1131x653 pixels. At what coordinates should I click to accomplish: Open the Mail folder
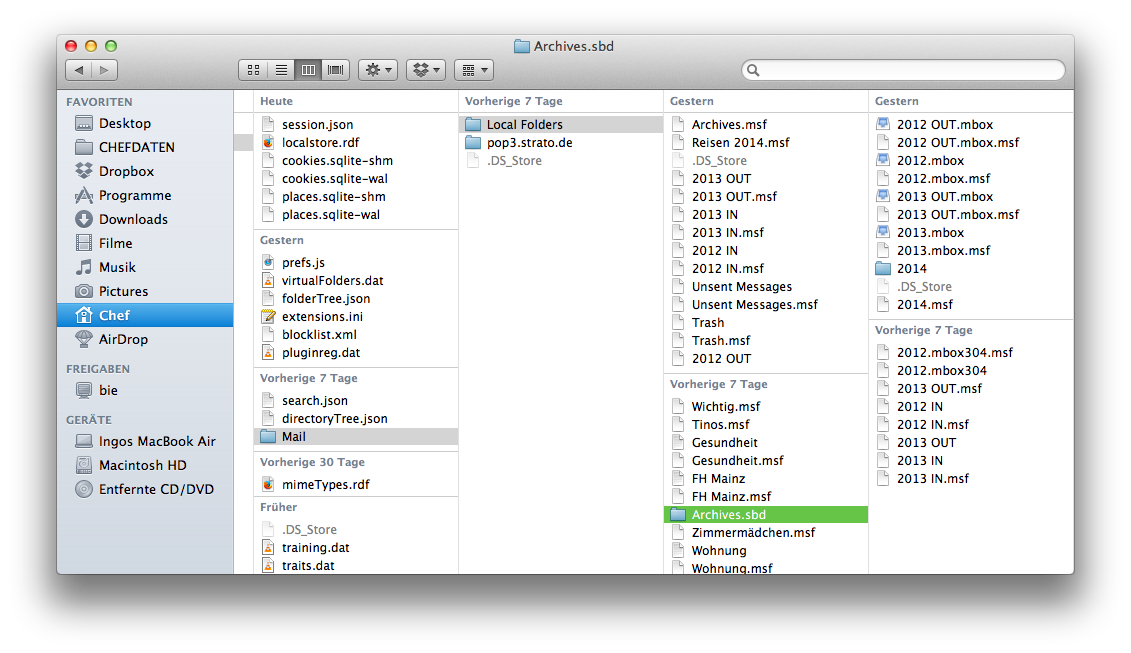[356, 437]
